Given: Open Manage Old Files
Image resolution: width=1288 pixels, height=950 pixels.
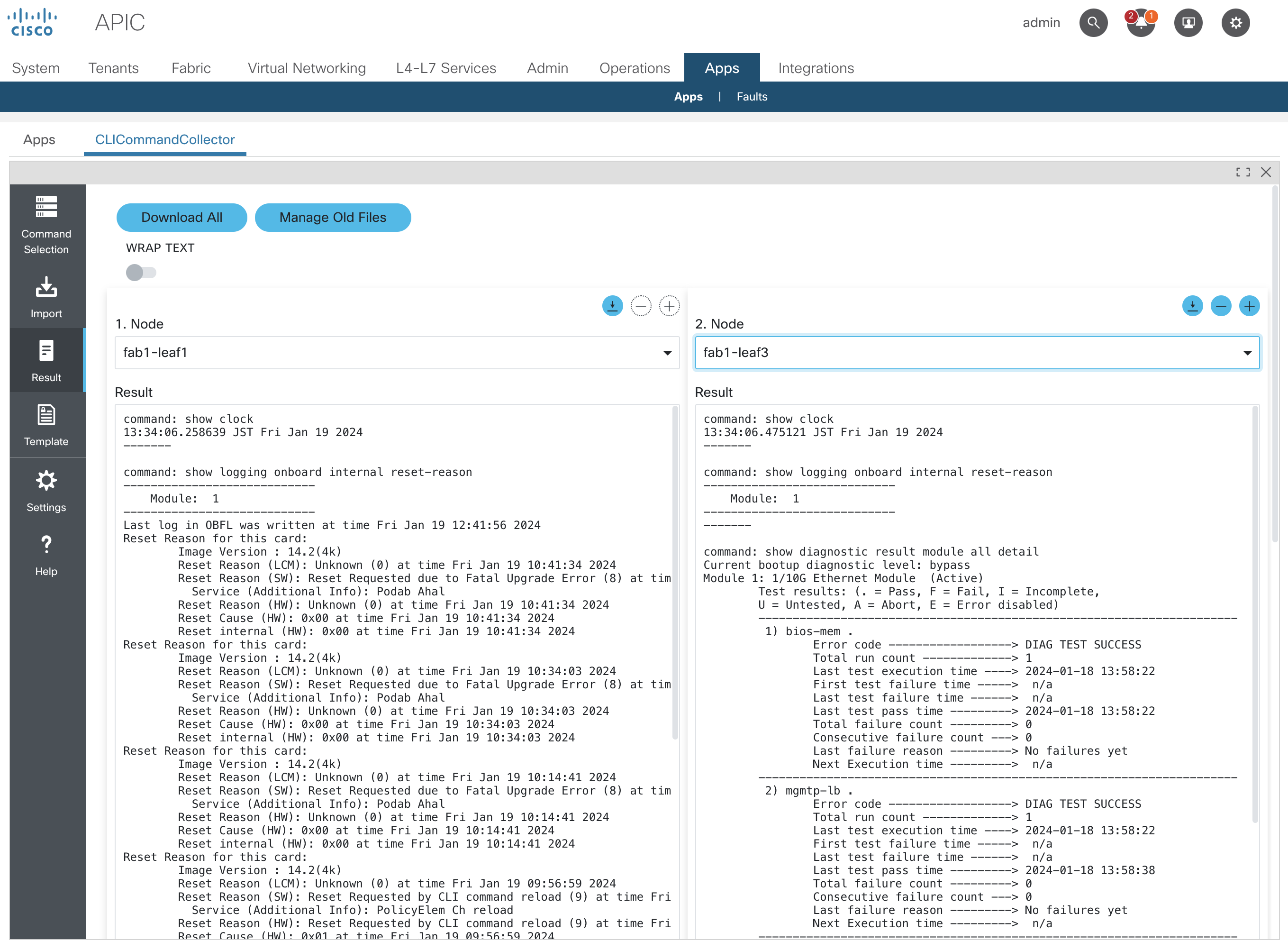Looking at the screenshot, I should click(333, 218).
